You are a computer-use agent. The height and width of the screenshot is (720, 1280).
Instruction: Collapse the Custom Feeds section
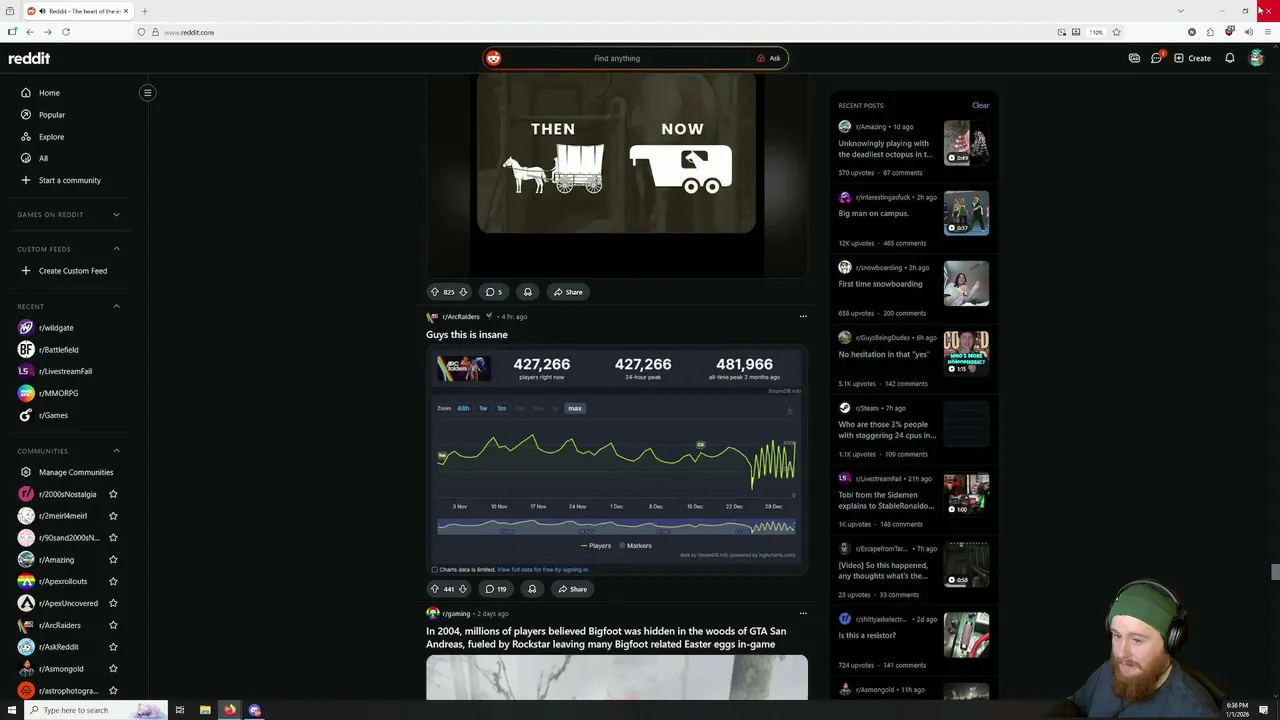(116, 249)
